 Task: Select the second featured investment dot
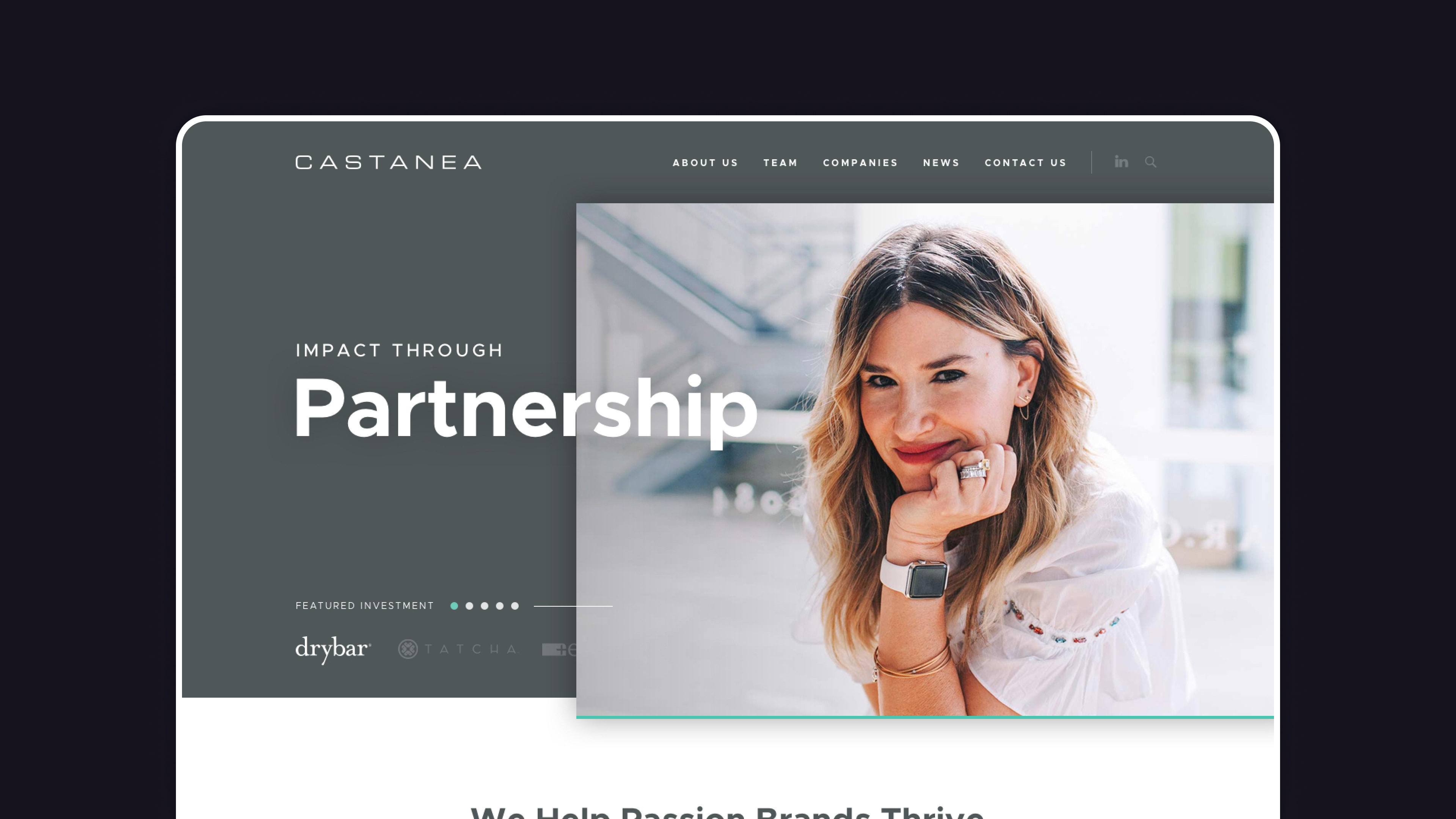469,606
